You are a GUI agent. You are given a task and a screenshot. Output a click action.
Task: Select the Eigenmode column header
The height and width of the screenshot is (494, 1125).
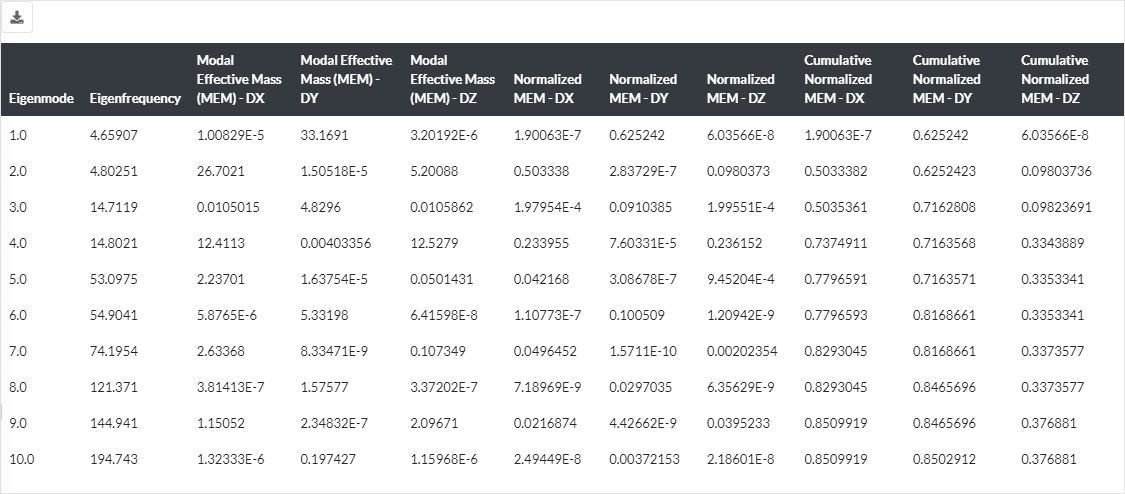pos(41,99)
